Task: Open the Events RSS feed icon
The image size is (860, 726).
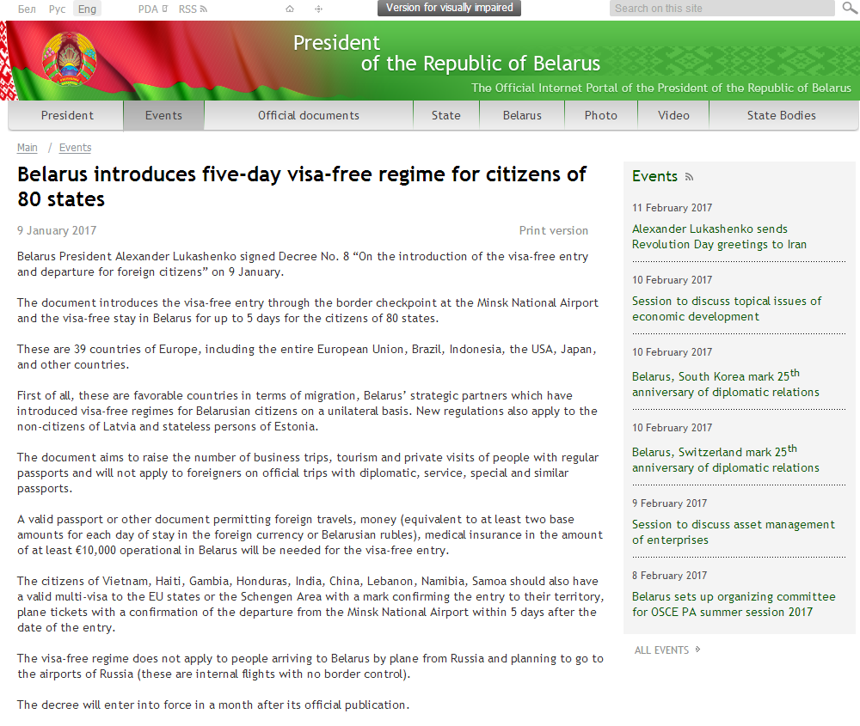Action: [689, 177]
